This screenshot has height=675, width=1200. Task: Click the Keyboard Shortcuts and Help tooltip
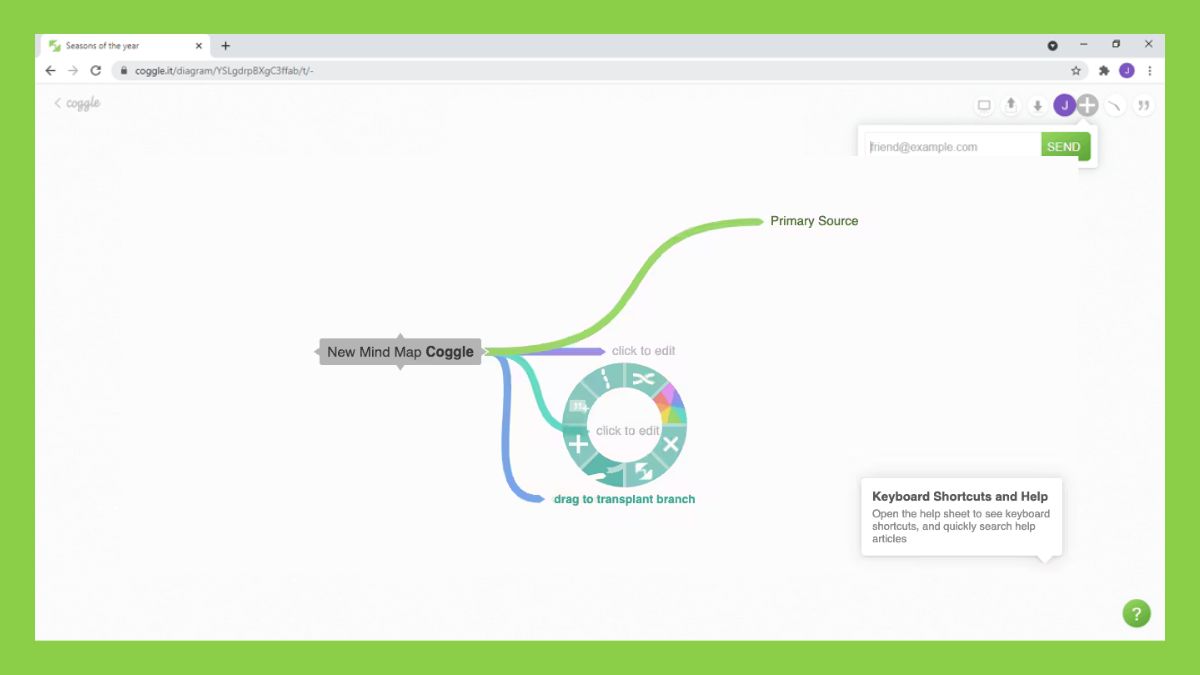(x=961, y=516)
